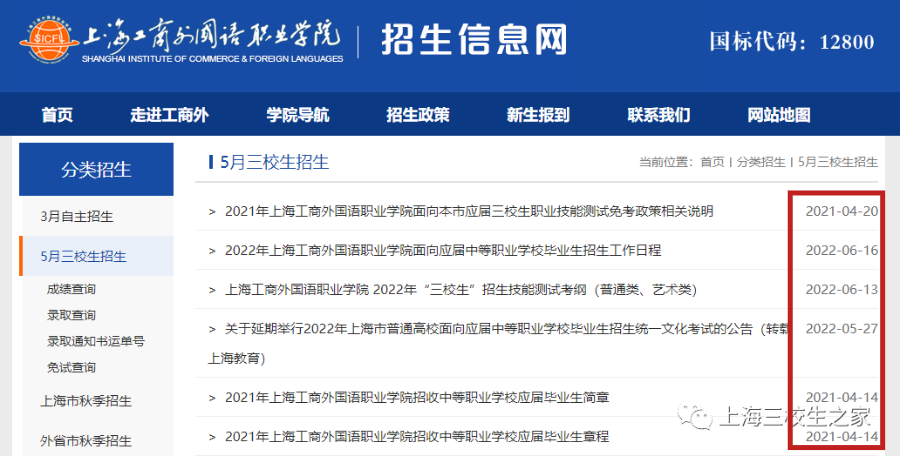Open the 2022 招生工作日程 article
Image resolution: width=900 pixels, height=456 pixels.
443,250
